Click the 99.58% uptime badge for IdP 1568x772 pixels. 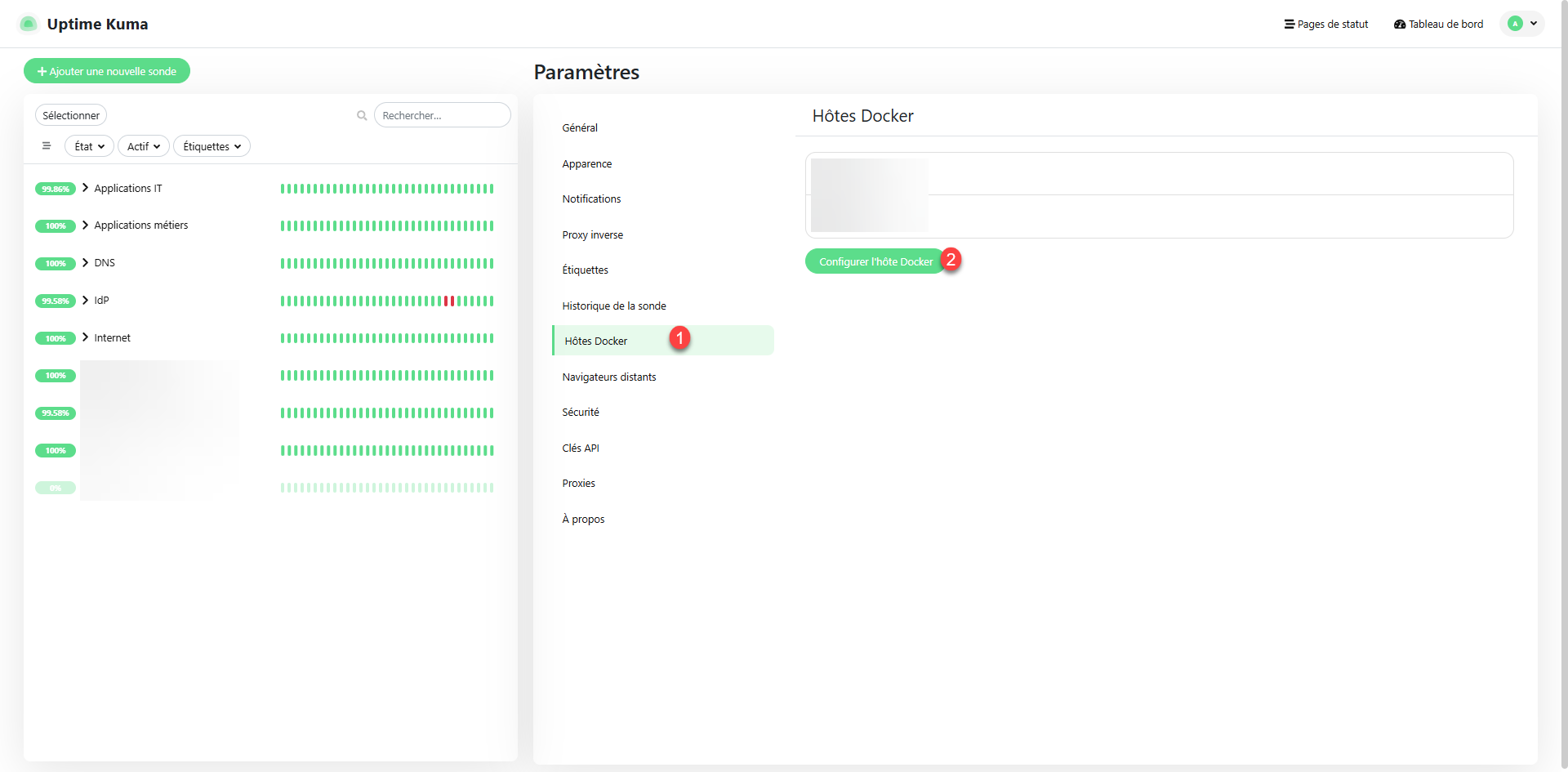pos(56,301)
